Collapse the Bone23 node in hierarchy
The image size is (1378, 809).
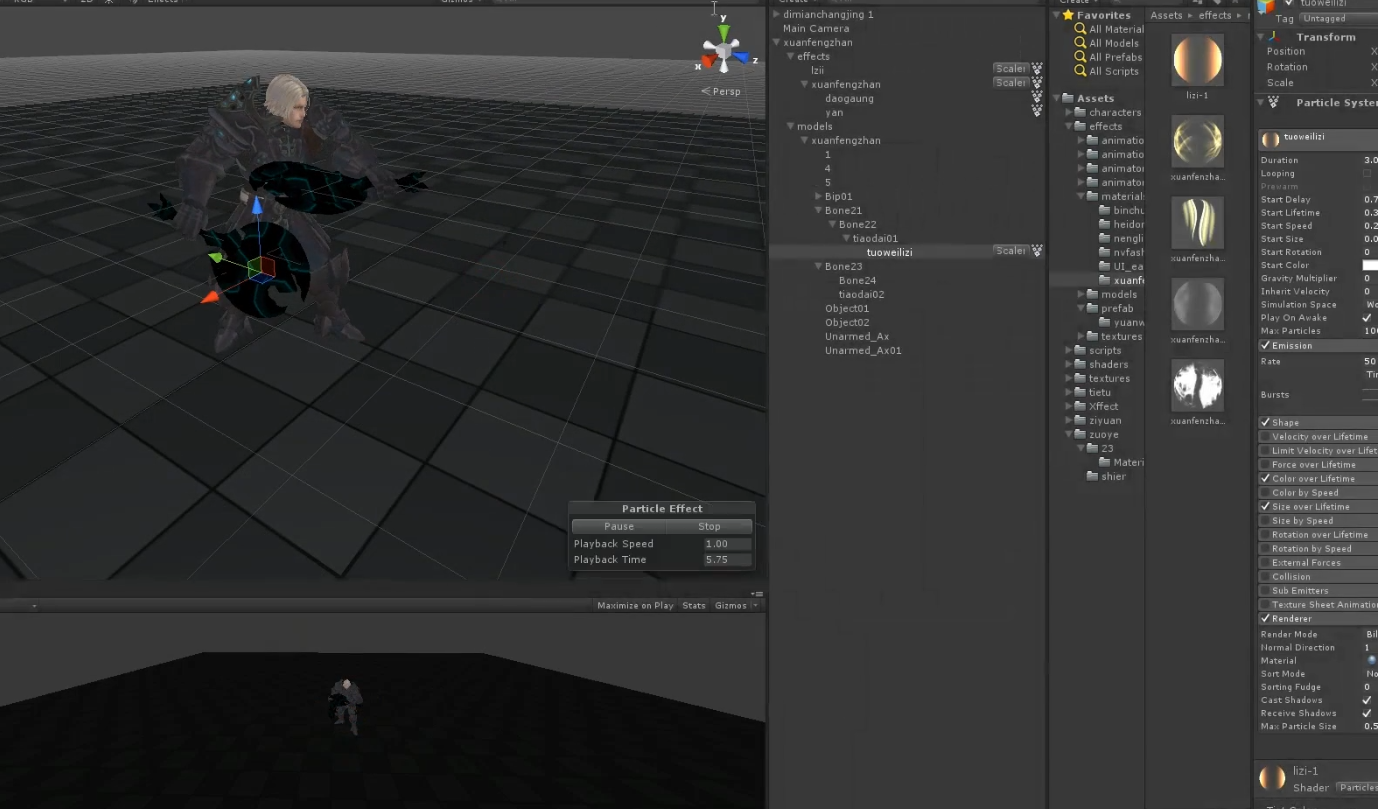coord(818,266)
